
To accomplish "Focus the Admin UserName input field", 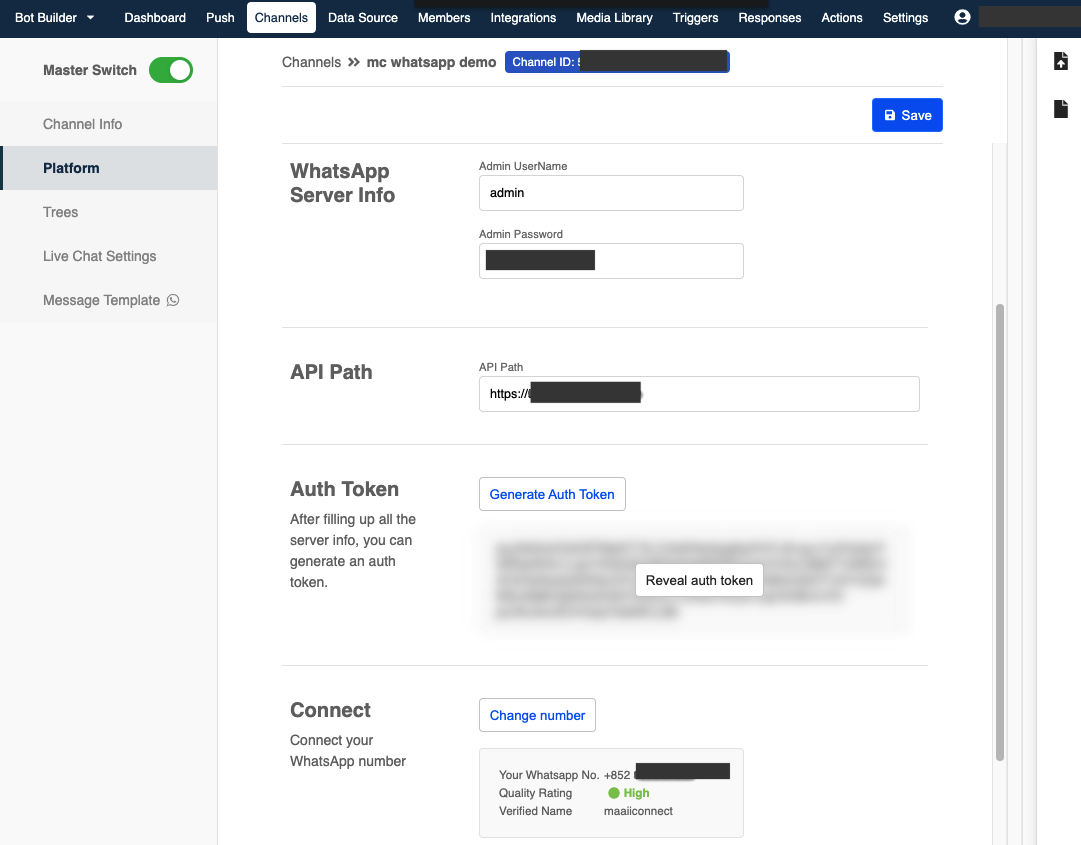I will (611, 193).
